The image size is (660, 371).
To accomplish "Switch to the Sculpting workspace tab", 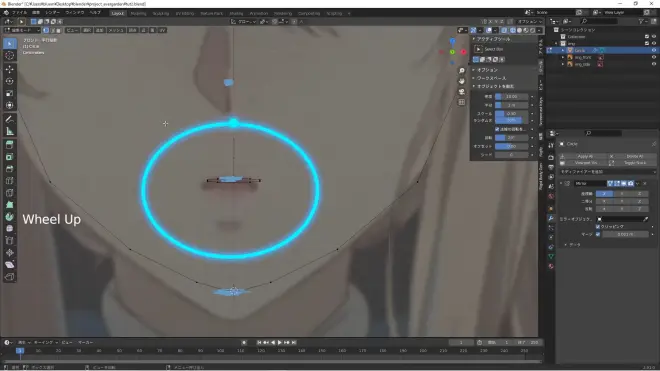I will [x=161, y=13].
